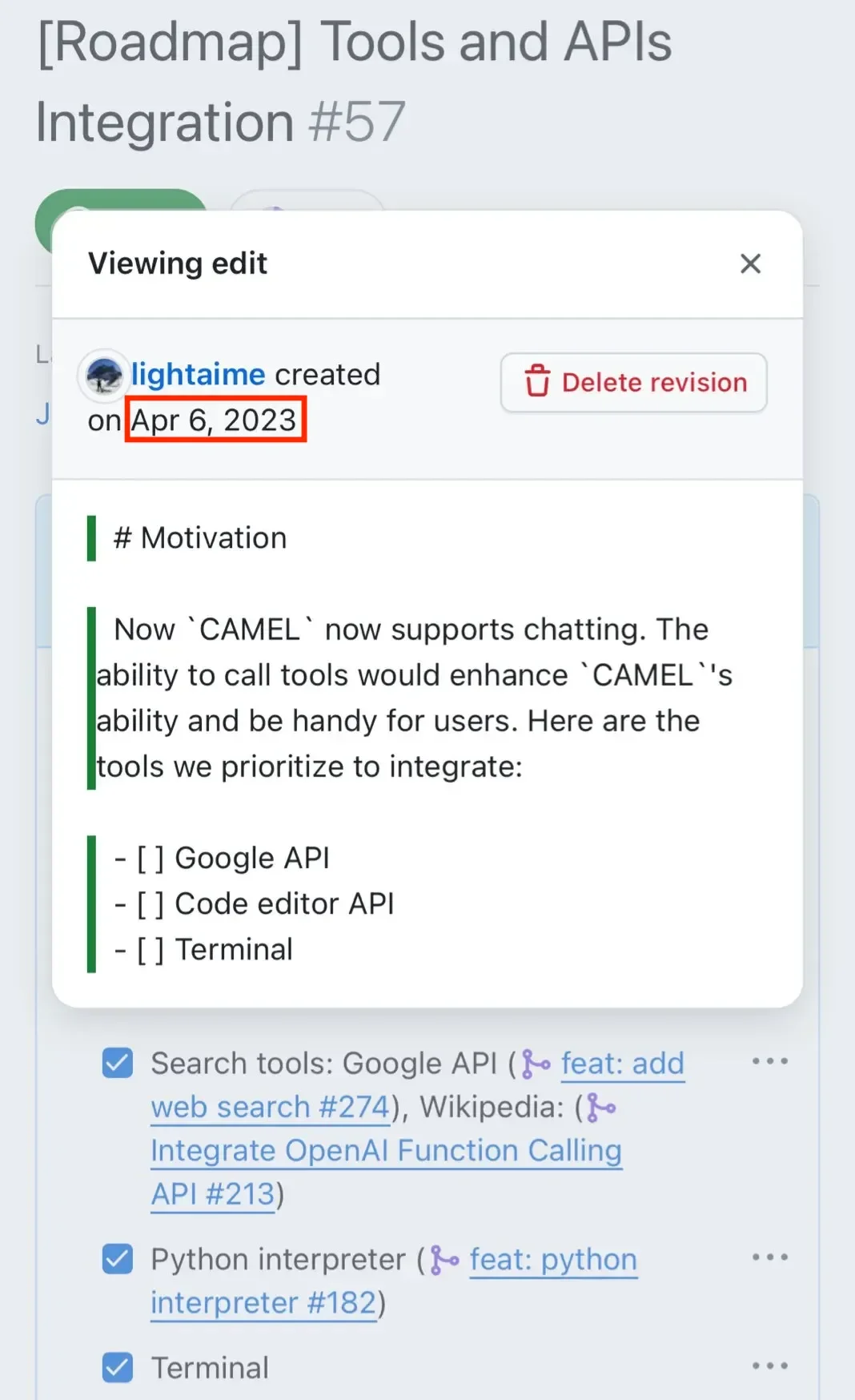The height and width of the screenshot is (1400, 855).
Task: Open the lightaime user profile link
Action: 198,375
